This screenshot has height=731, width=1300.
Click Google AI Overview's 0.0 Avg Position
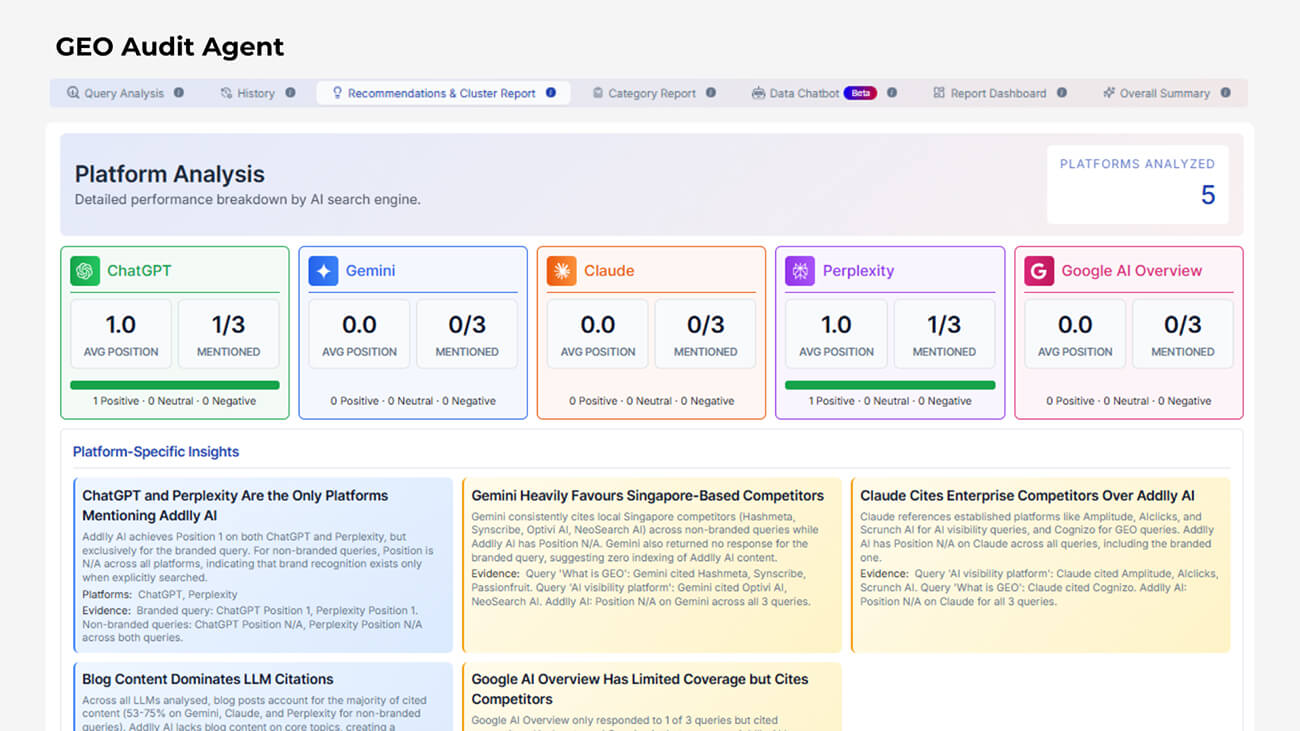[x=1075, y=334]
